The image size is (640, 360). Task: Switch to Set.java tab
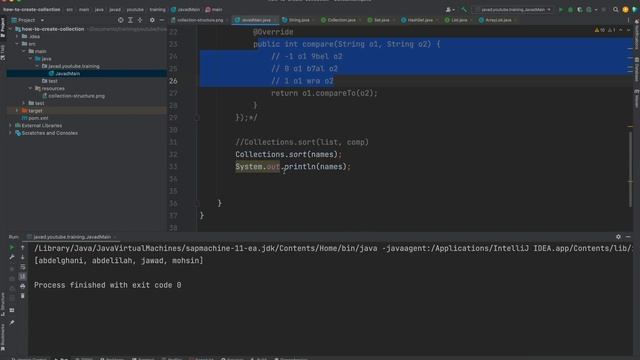click(379, 20)
